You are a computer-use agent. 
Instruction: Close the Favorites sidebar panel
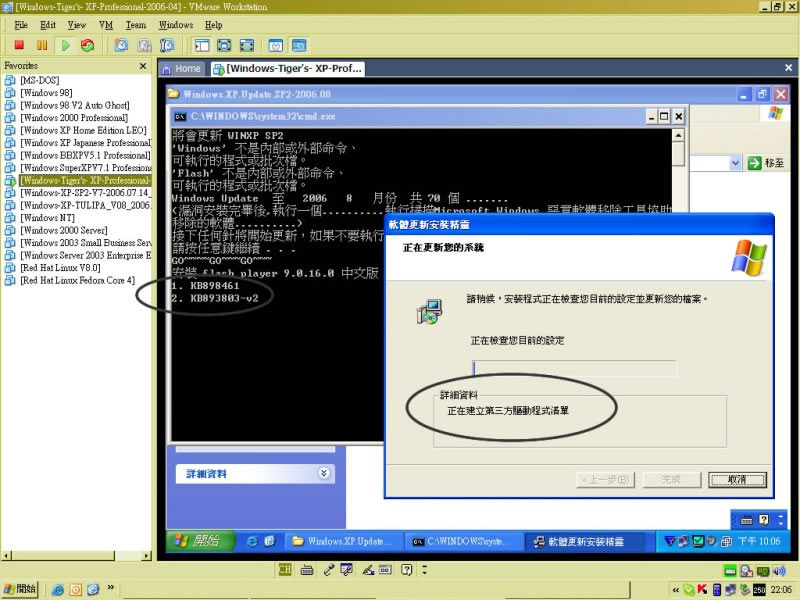pyautogui.click(x=143, y=66)
